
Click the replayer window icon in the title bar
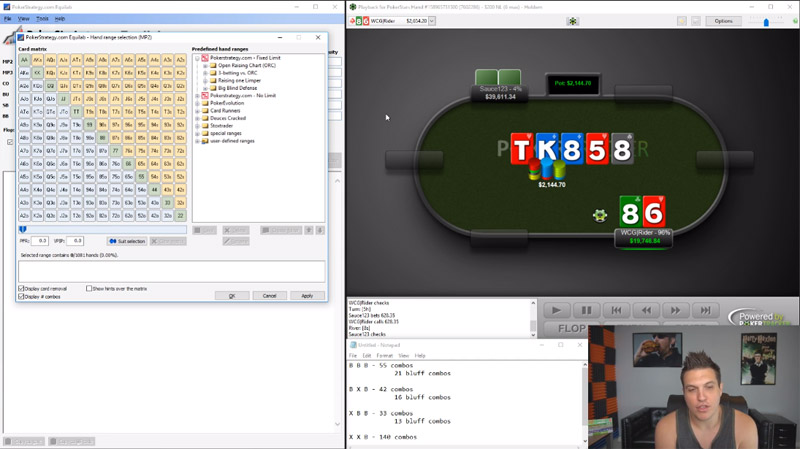353,7
